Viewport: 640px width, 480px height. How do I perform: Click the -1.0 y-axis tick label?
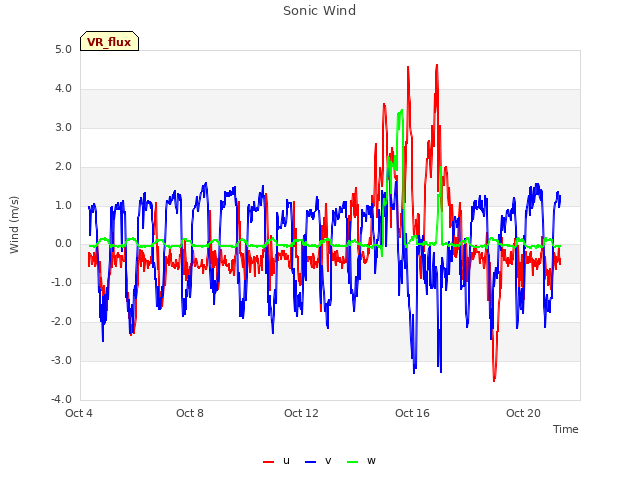tap(61, 283)
